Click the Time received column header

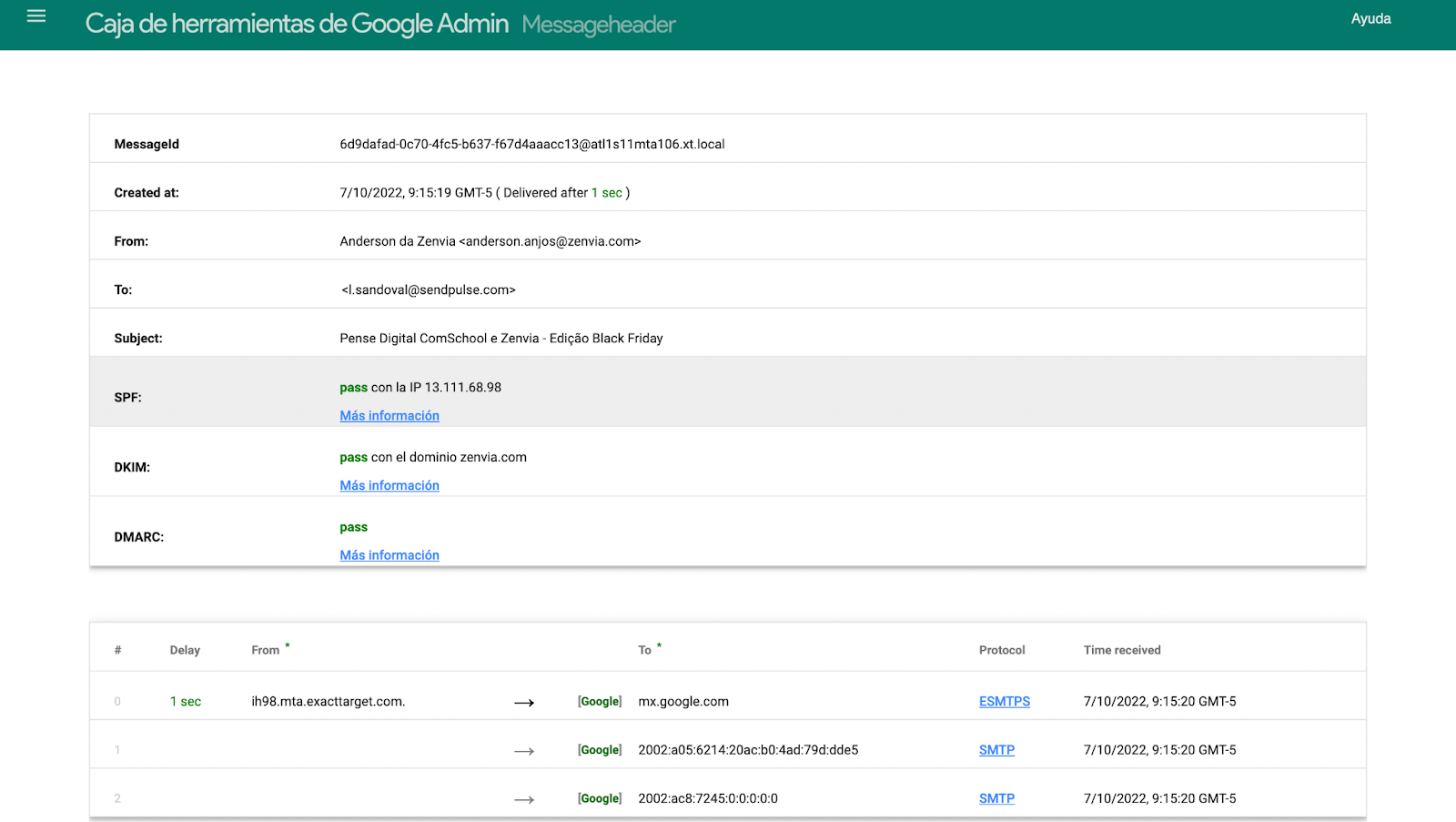1121,650
